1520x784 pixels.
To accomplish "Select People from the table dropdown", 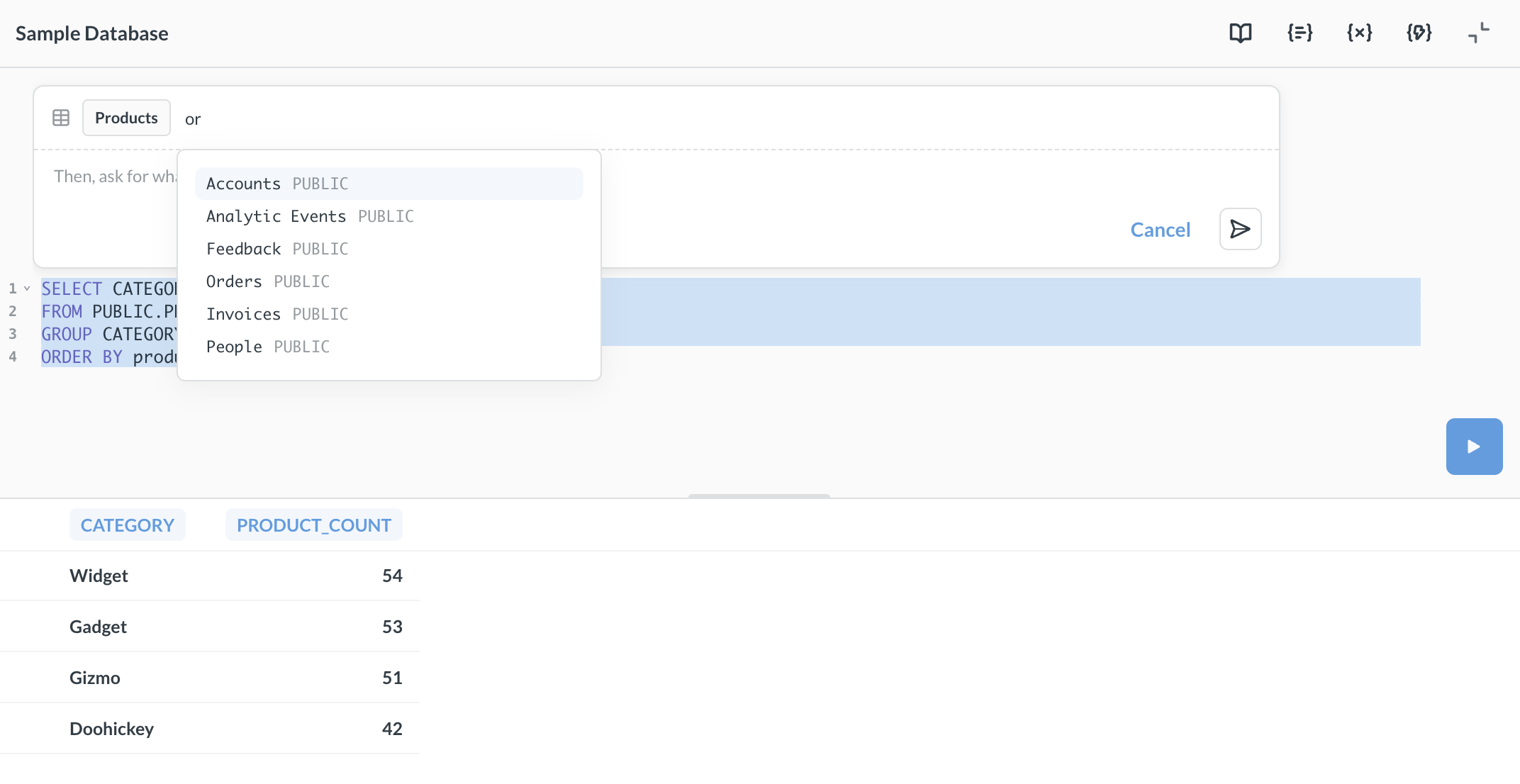I will (268, 346).
